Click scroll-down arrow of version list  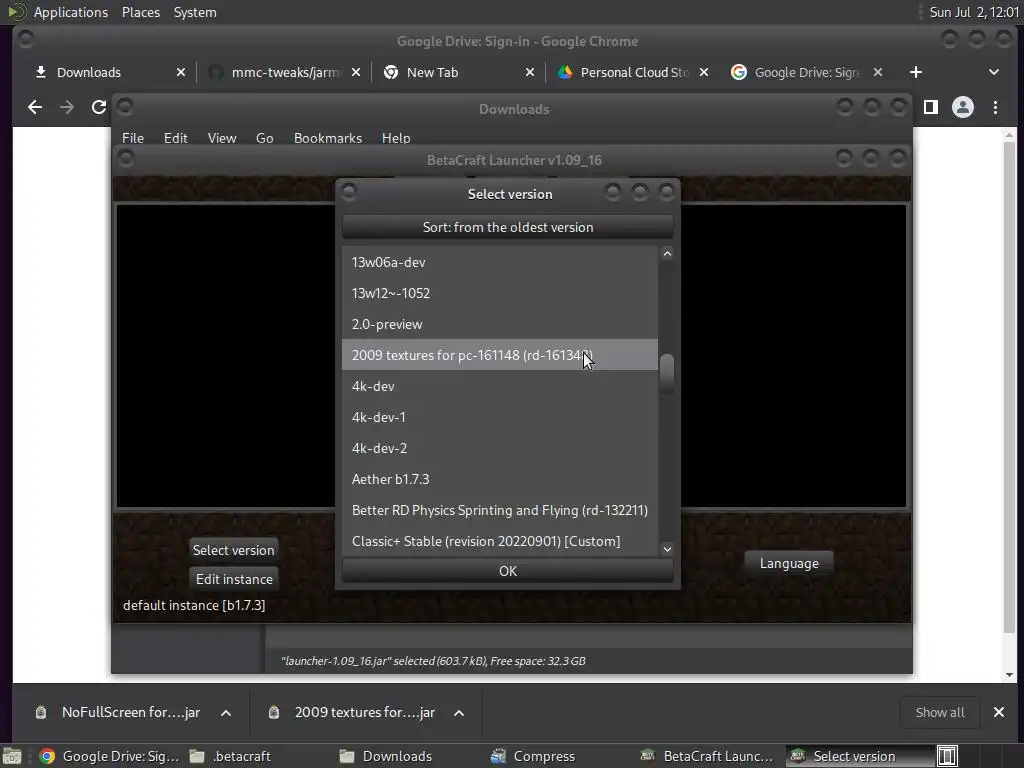[667, 549]
